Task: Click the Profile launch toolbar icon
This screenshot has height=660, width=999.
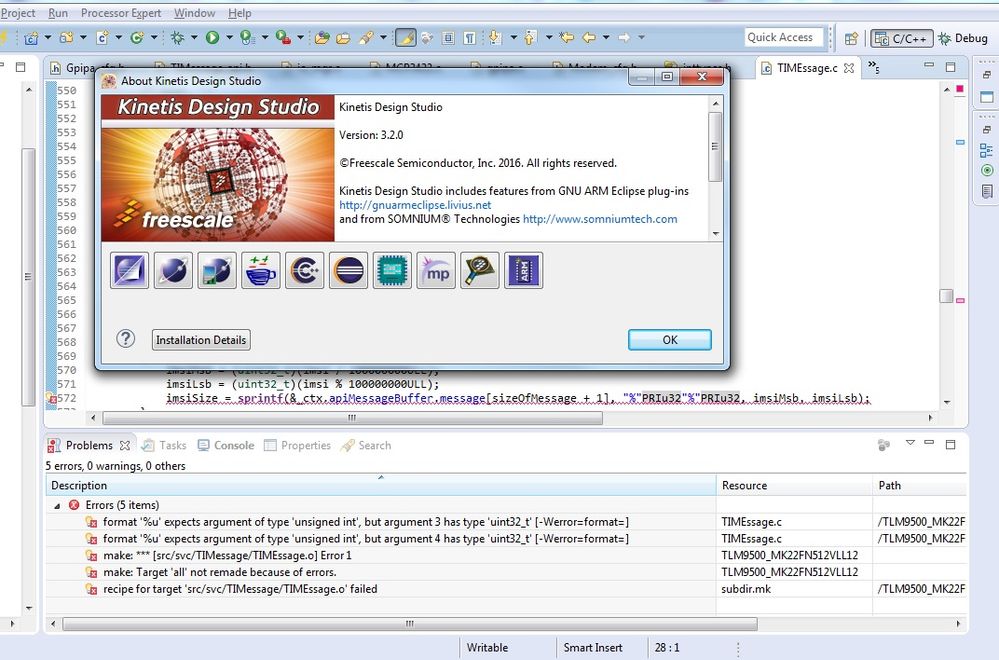Action: click(x=247, y=38)
